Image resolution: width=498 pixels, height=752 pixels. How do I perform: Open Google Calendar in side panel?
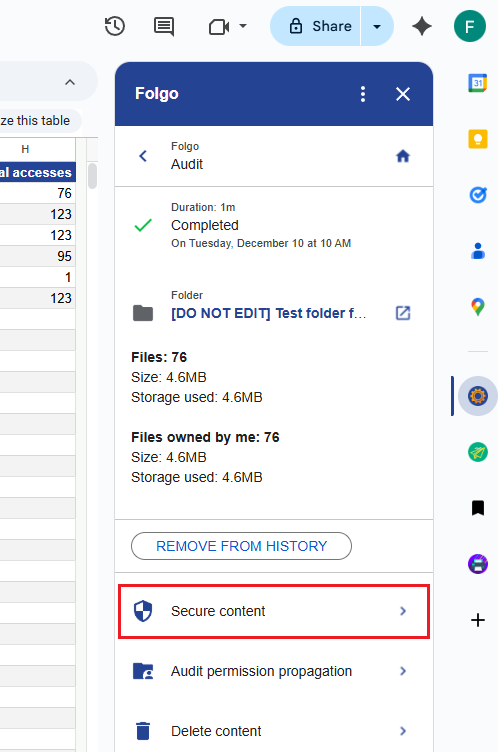[478, 82]
